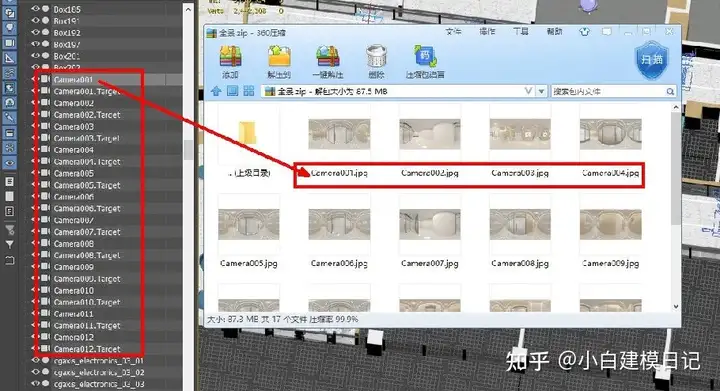This screenshot has height=391, width=720.
Task: Toggle Display Cameras filter icon
Action: [x=9, y=43]
